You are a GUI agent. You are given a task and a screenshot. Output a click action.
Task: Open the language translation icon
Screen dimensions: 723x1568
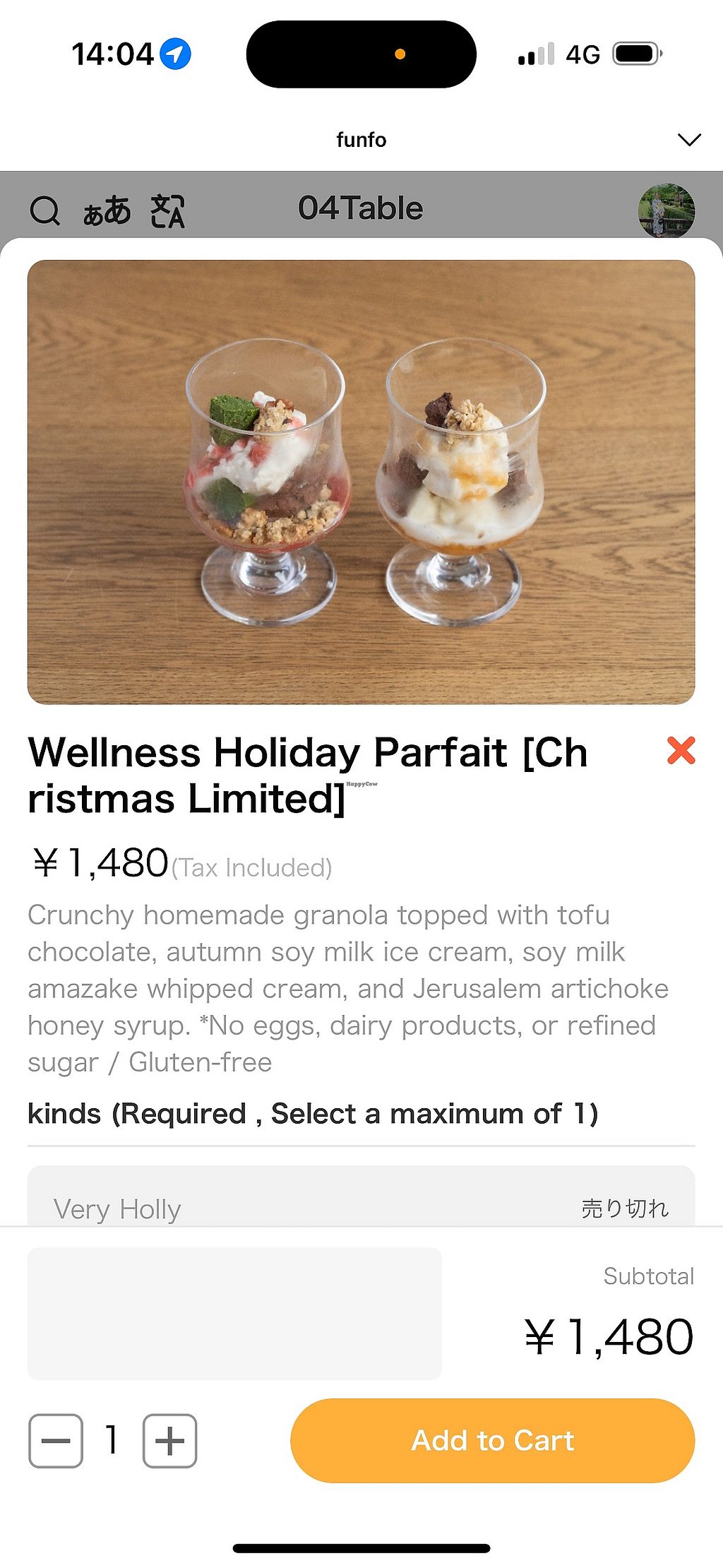167,210
